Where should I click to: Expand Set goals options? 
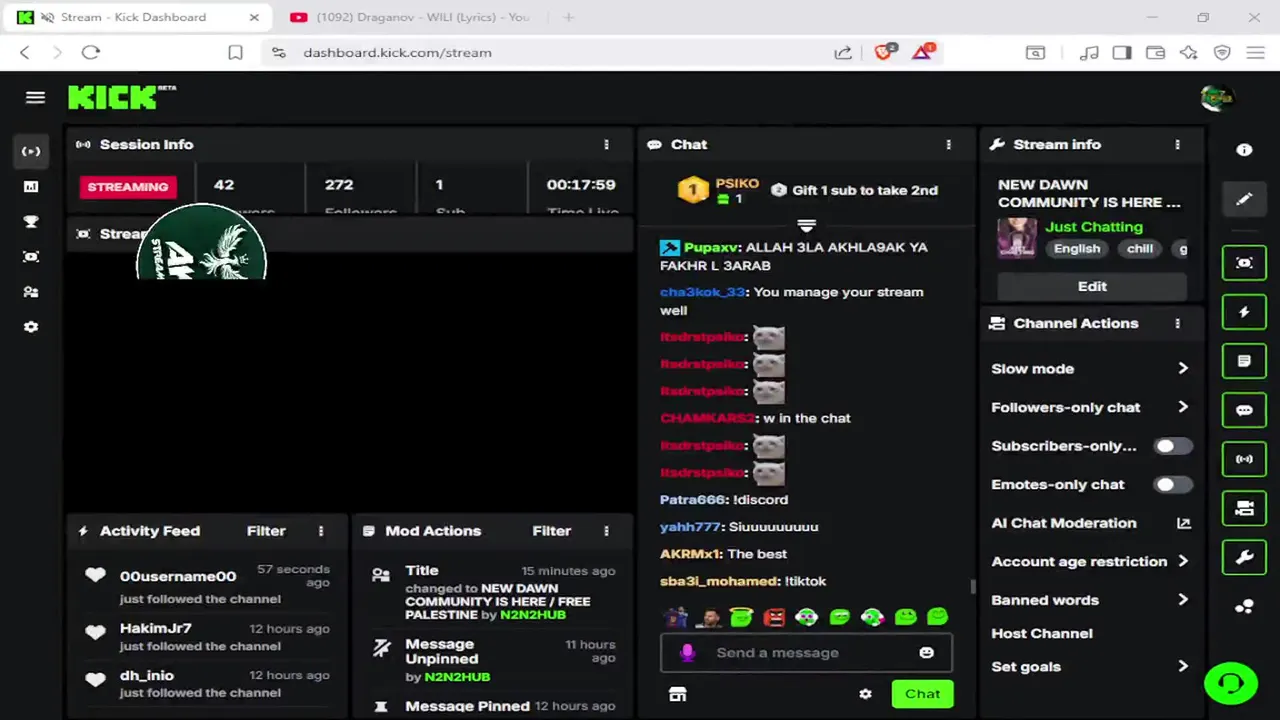coord(1183,666)
